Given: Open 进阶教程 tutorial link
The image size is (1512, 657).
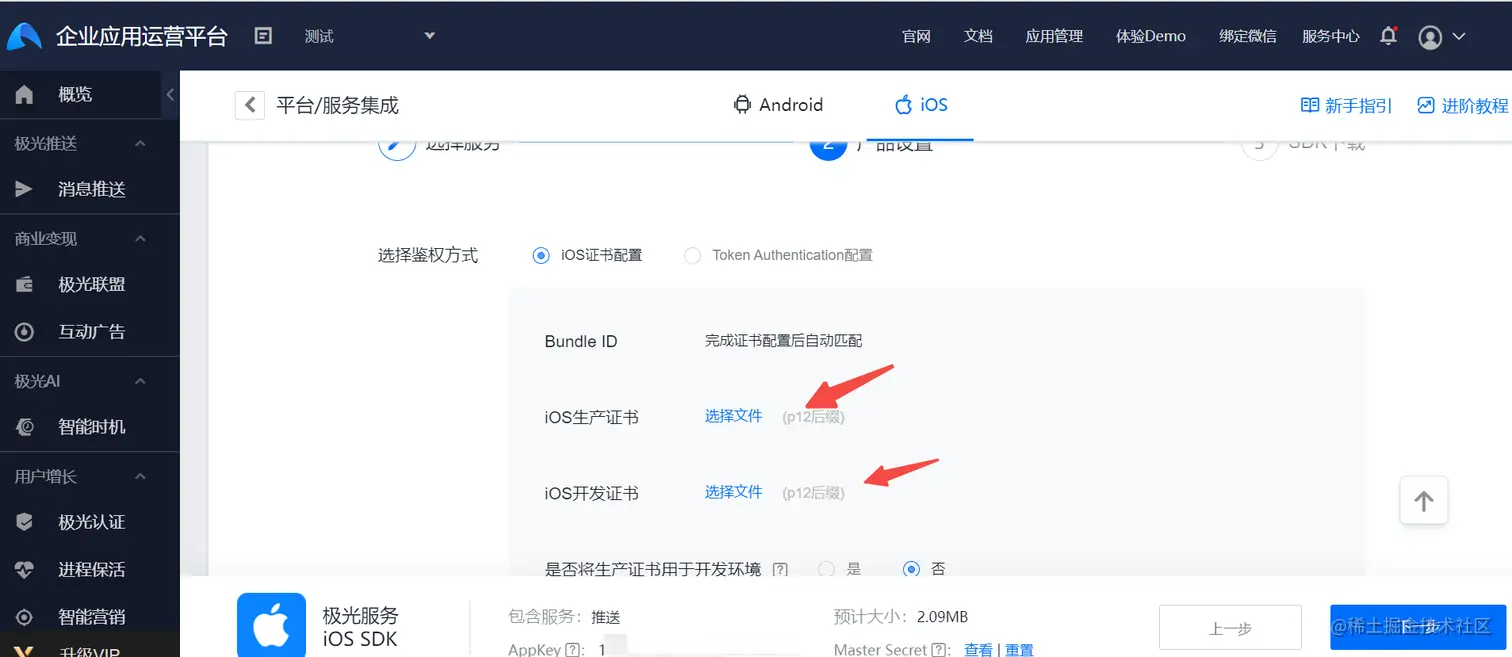Looking at the screenshot, I should click(1462, 105).
